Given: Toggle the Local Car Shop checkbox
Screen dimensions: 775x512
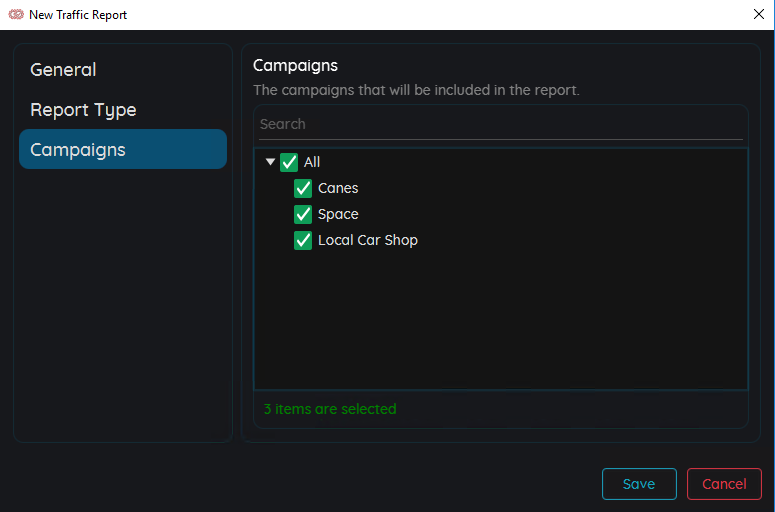Looking at the screenshot, I should (303, 241).
